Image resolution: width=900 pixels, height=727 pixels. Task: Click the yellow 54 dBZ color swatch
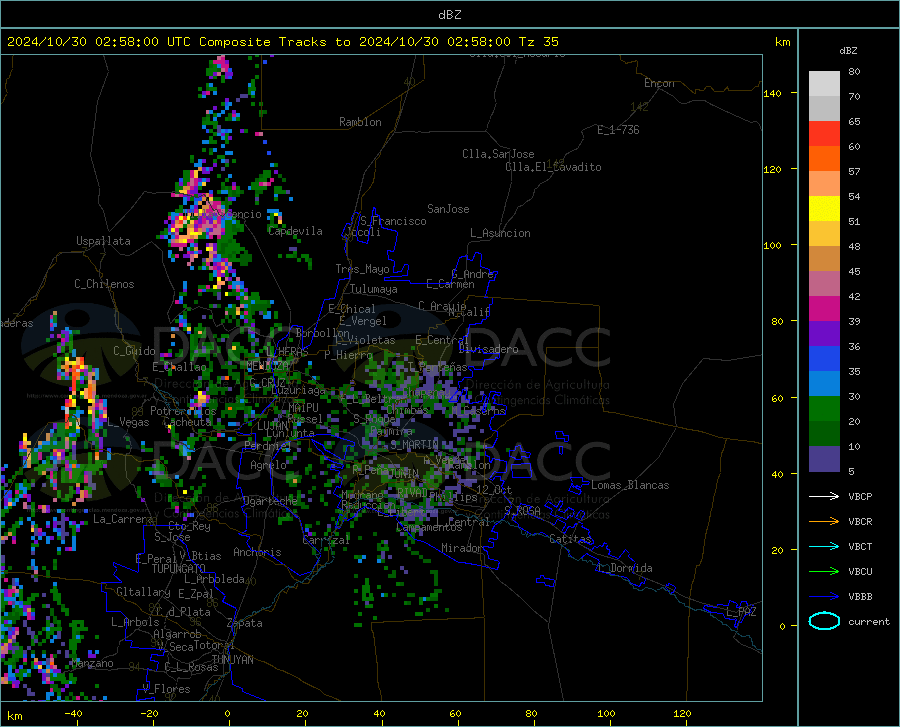[x=824, y=208]
